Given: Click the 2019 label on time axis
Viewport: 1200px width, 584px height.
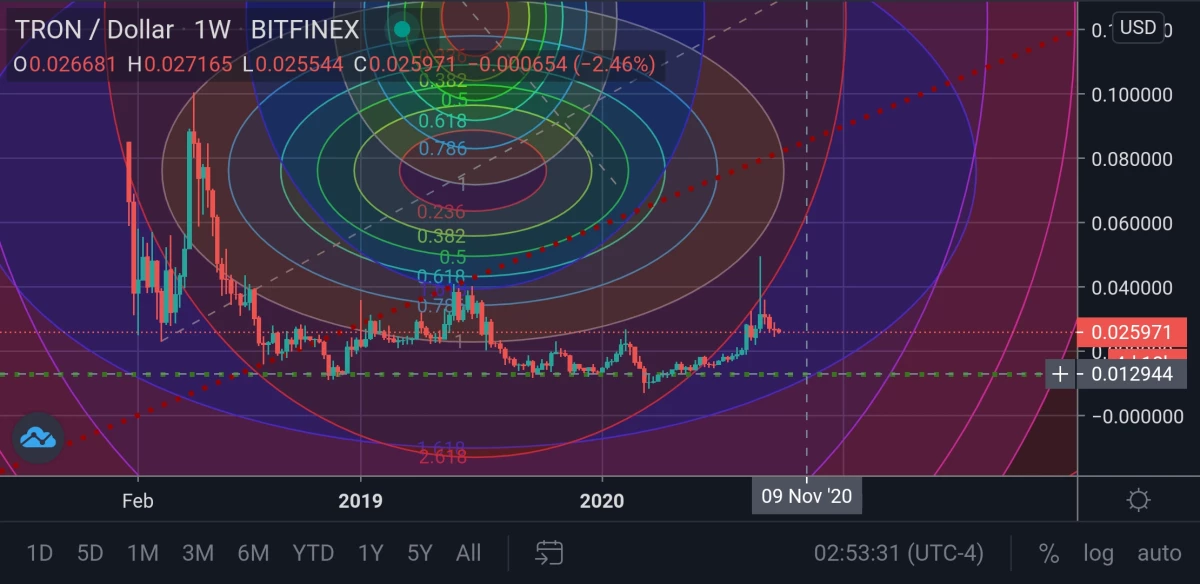Looking at the screenshot, I should coord(360,500).
